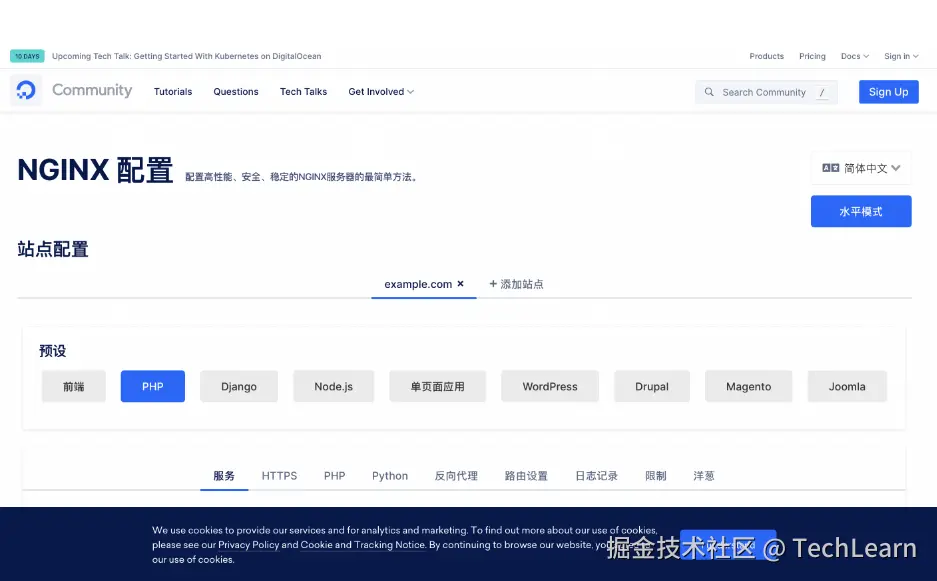Focus the Search Community field
The width and height of the screenshot is (937, 581).
point(766,92)
